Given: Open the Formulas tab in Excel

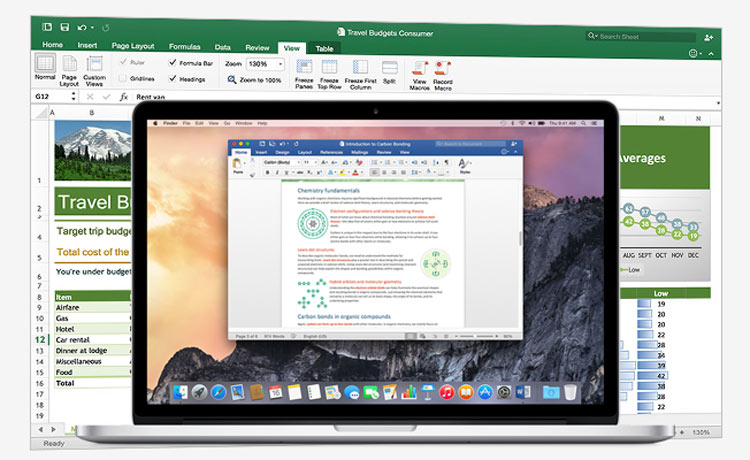Looking at the screenshot, I should pyautogui.click(x=184, y=46).
